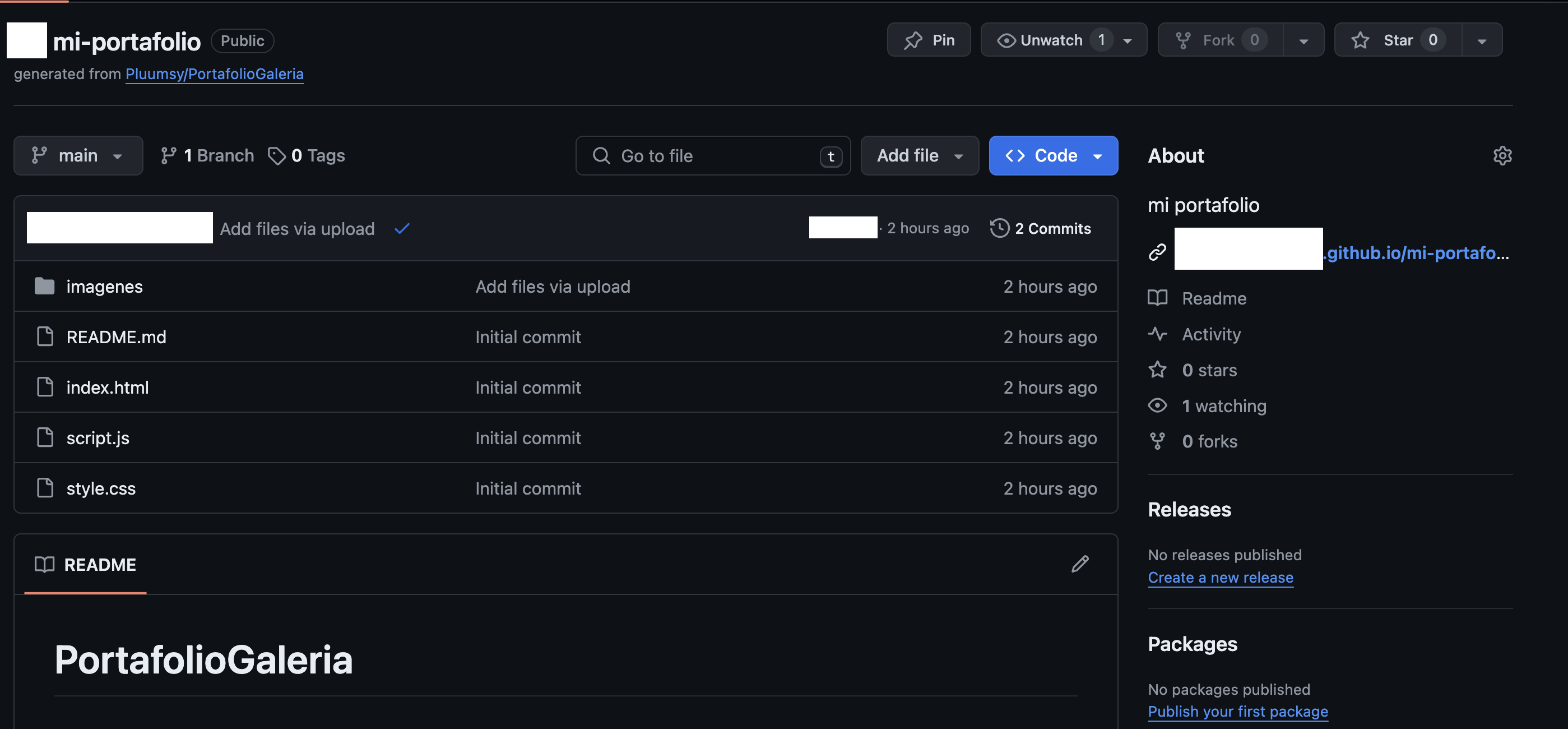The height and width of the screenshot is (729, 1568).
Task: Open repository About settings gear
Action: click(1502, 156)
